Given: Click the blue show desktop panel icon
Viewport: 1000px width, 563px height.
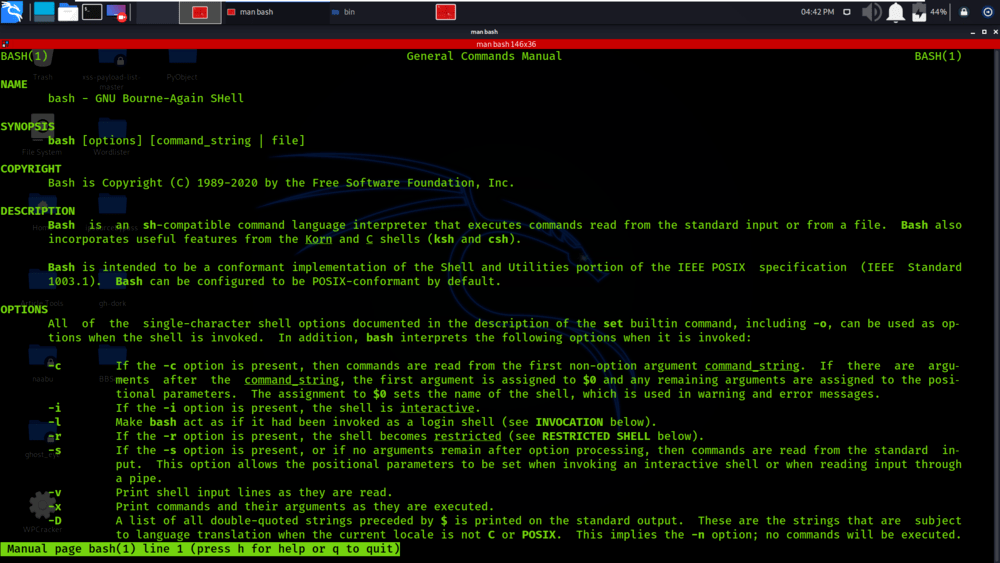Looking at the screenshot, I should point(44,12).
